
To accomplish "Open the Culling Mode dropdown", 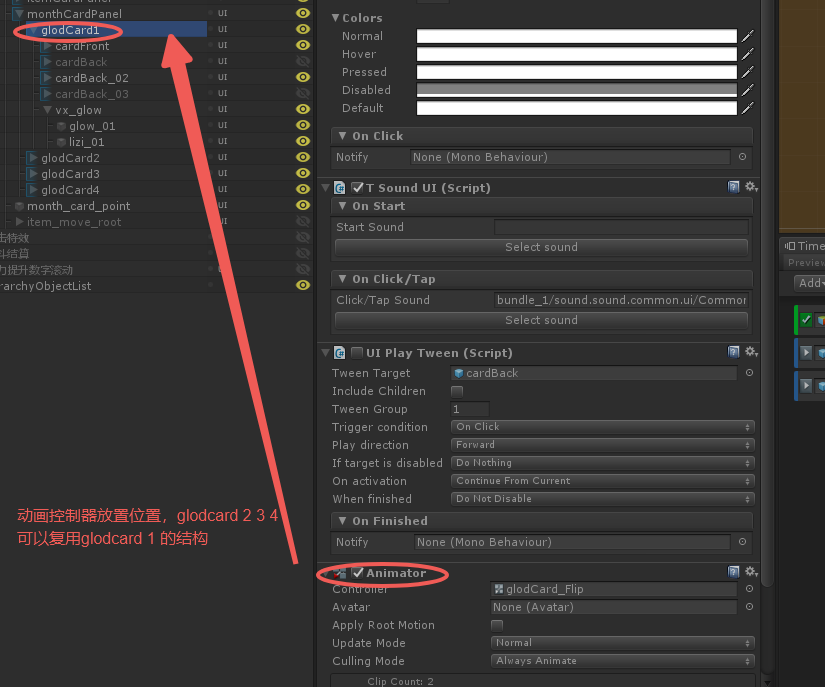I will pos(622,661).
